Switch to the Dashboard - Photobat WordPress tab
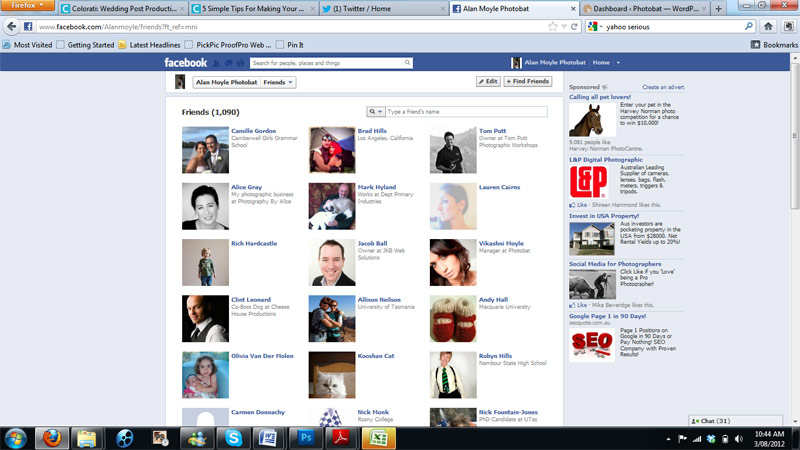This screenshot has width=800, height=450. point(646,8)
